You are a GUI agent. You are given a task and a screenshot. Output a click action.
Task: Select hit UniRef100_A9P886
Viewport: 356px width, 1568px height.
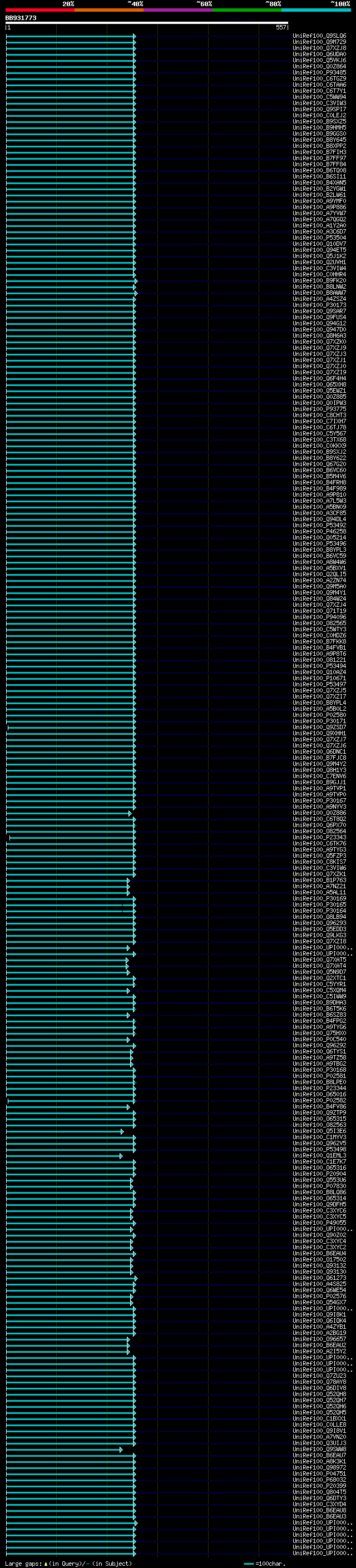(x=319, y=207)
